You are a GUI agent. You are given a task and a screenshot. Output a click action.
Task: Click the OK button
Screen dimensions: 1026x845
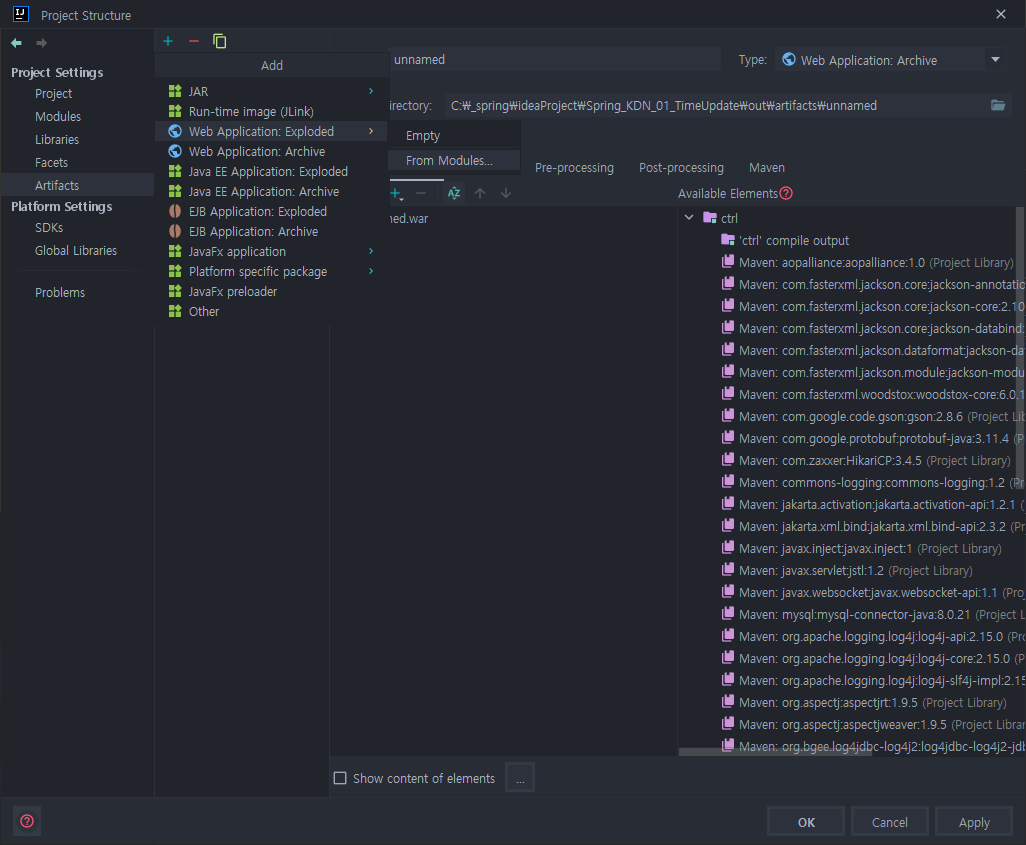coord(806,822)
